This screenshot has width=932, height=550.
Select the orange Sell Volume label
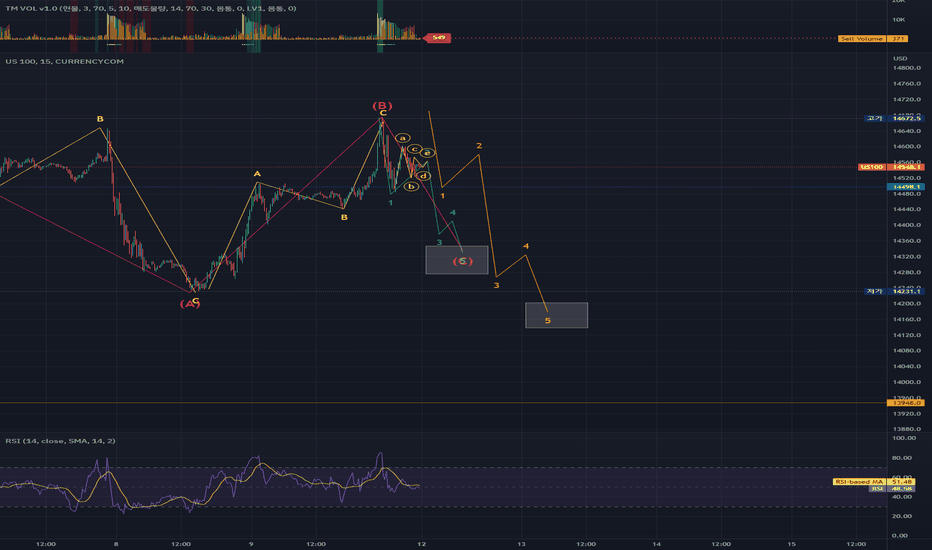[x=862, y=39]
